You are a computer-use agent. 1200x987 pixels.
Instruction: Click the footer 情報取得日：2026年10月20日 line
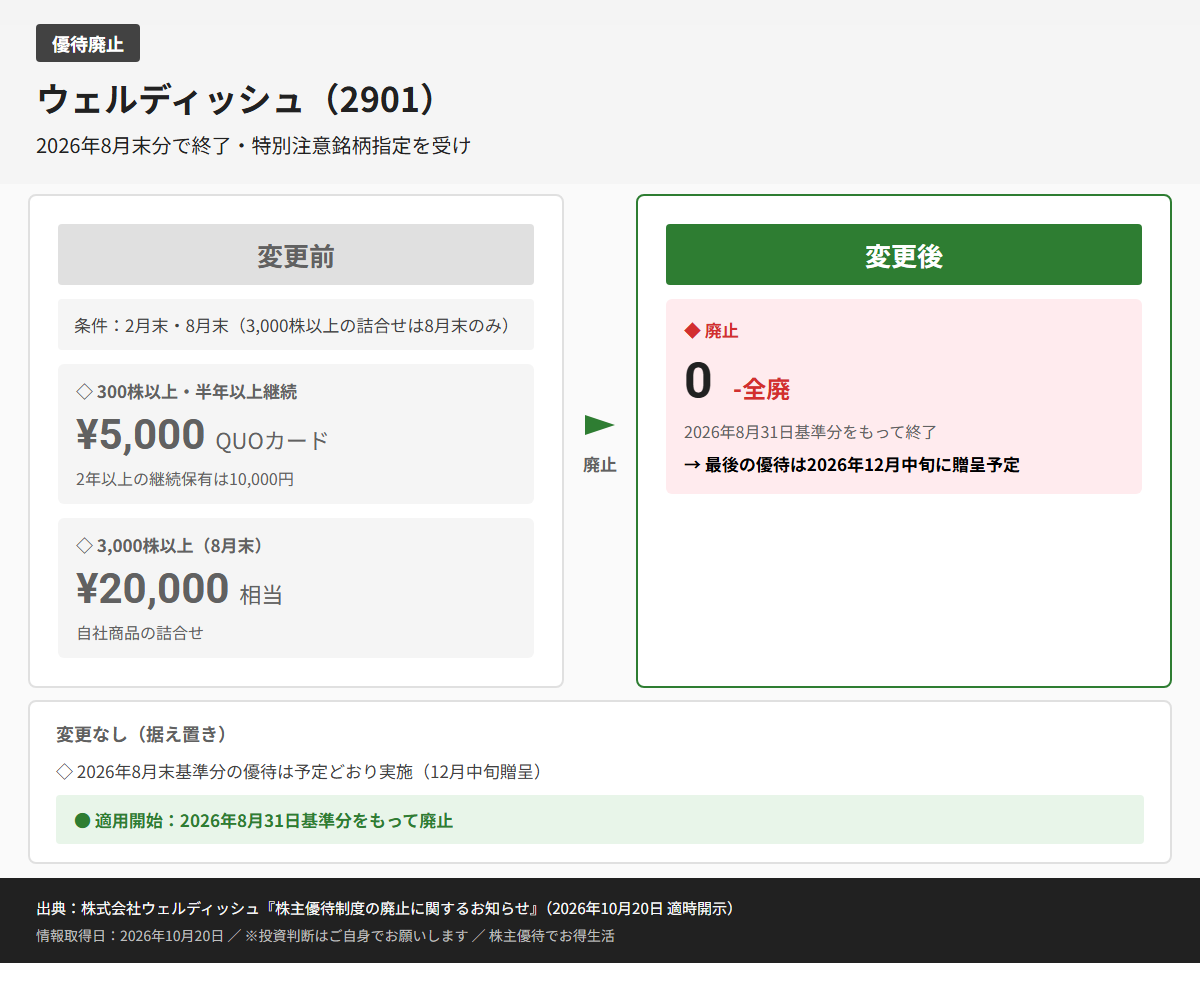click(x=325, y=936)
